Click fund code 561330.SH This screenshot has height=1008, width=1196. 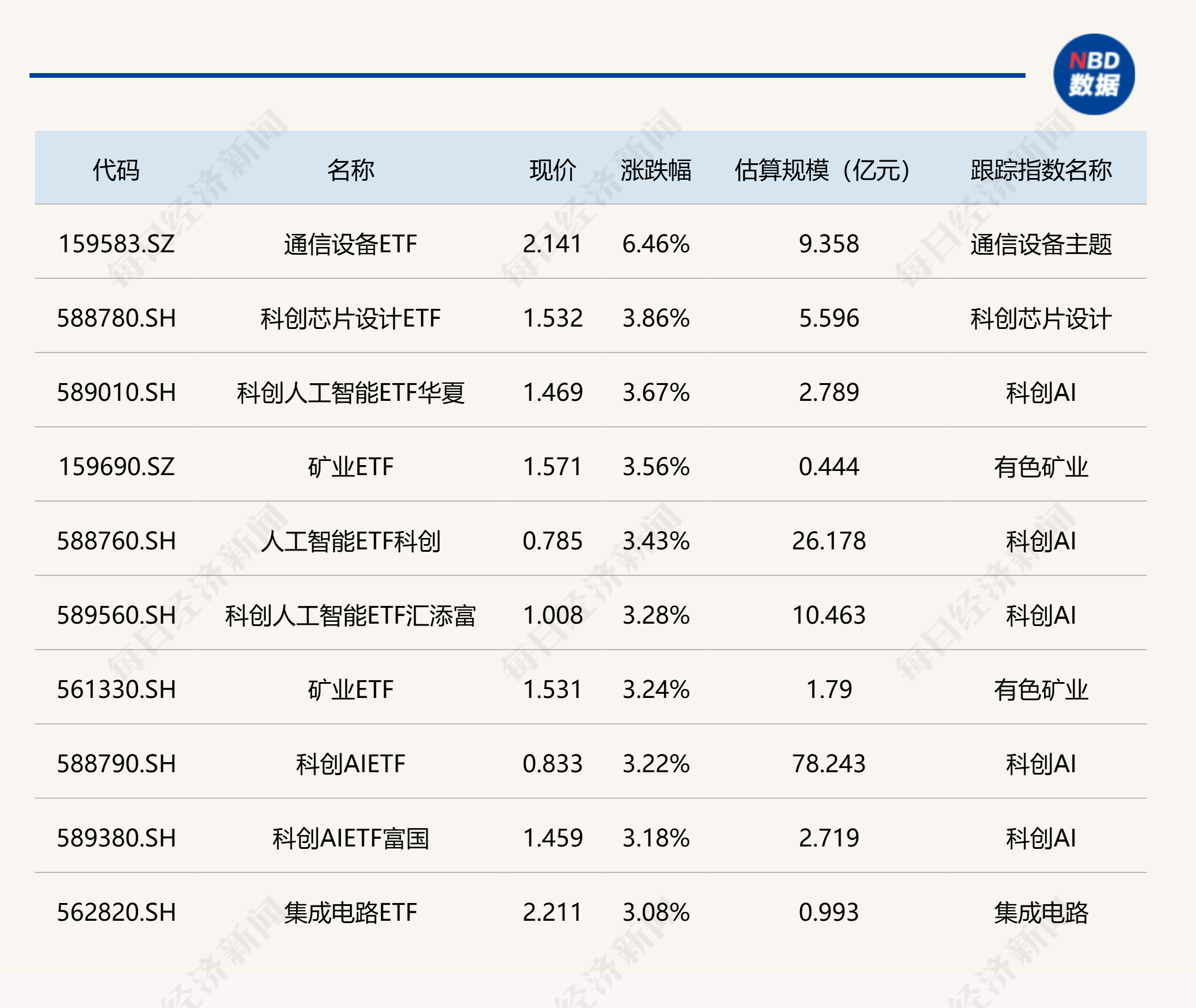[116, 690]
